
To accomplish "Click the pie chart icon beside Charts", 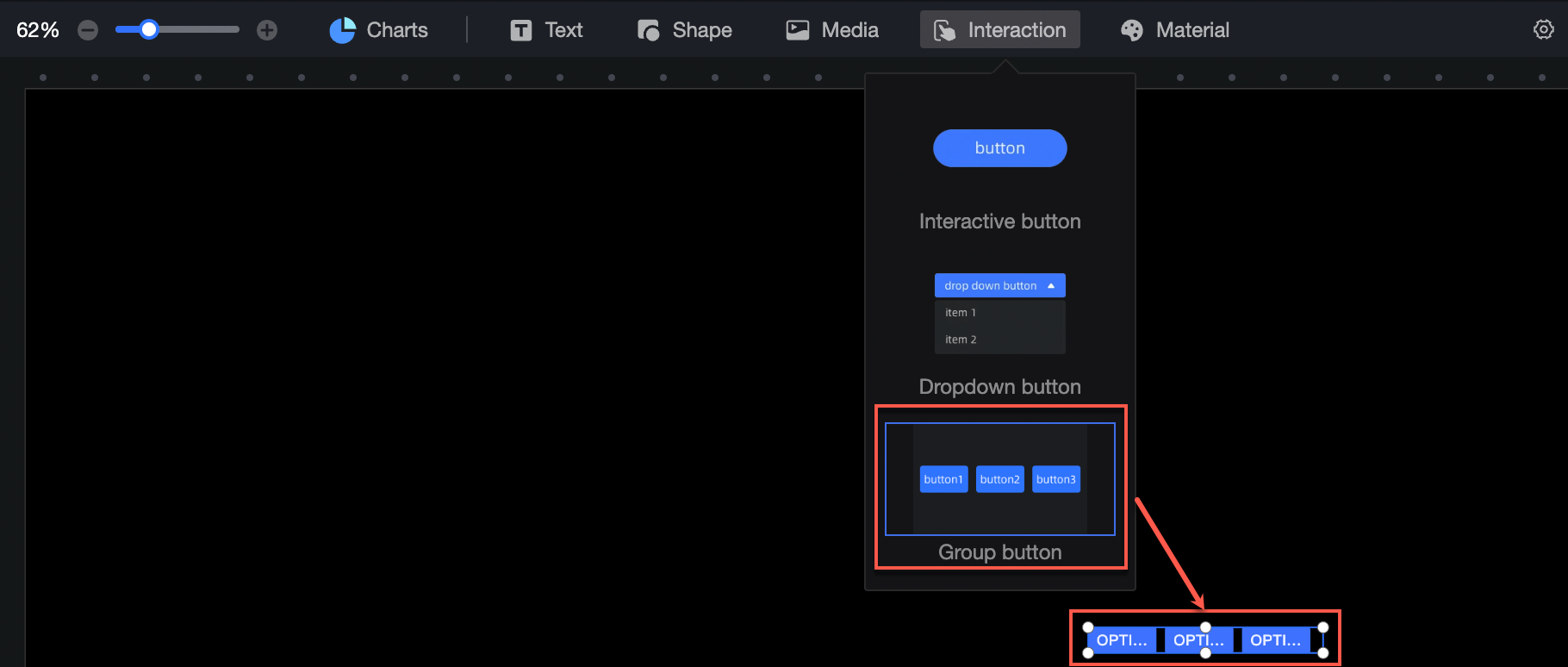I will (343, 30).
